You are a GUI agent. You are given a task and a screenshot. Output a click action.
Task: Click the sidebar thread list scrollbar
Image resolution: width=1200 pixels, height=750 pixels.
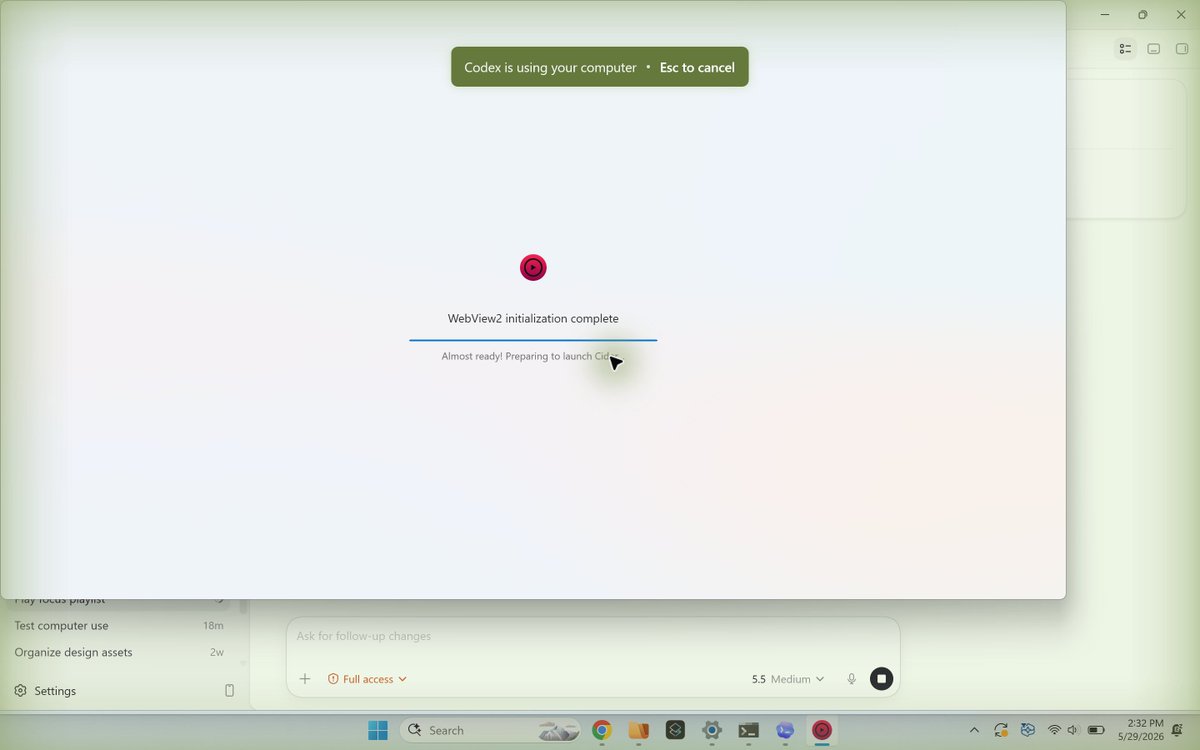tap(243, 606)
